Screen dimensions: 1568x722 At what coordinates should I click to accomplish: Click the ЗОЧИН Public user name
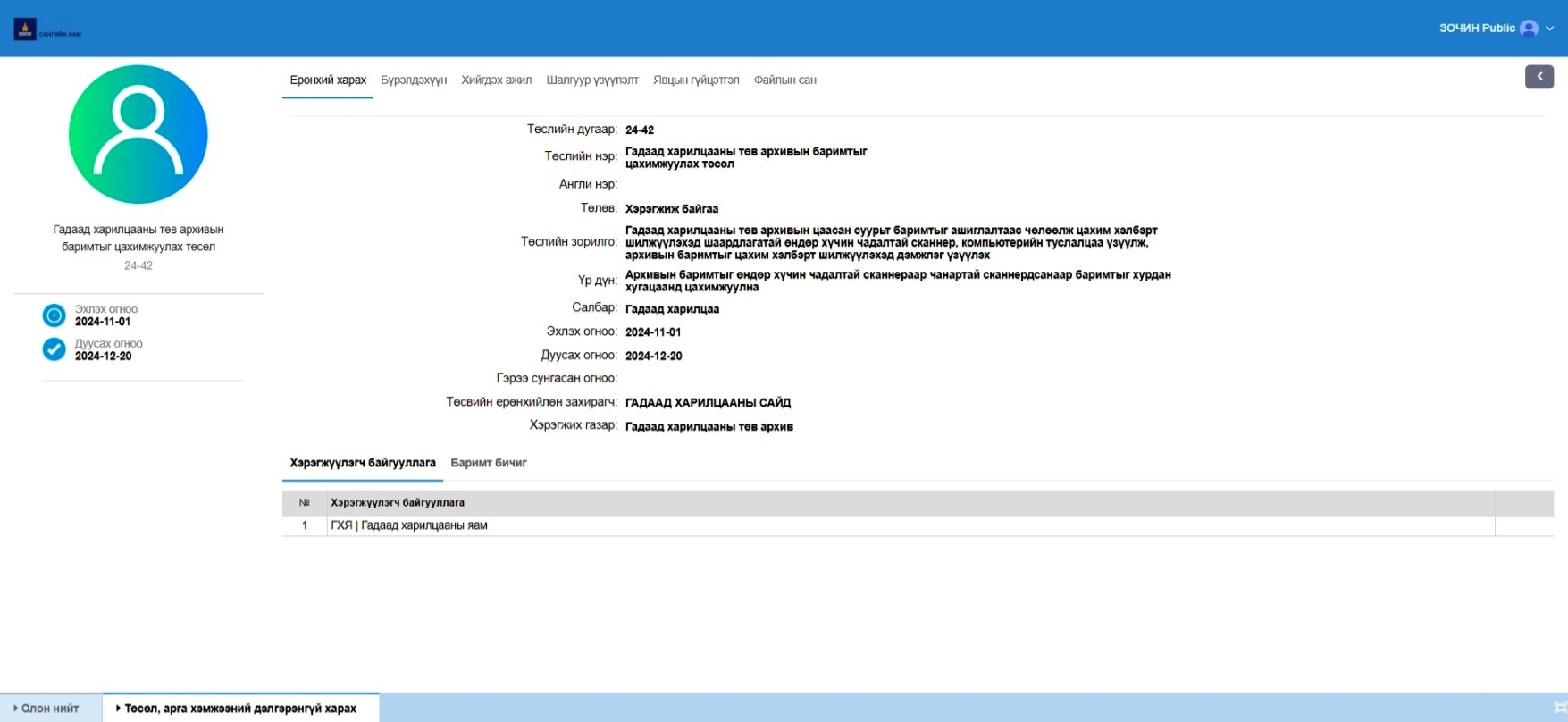1476,29
